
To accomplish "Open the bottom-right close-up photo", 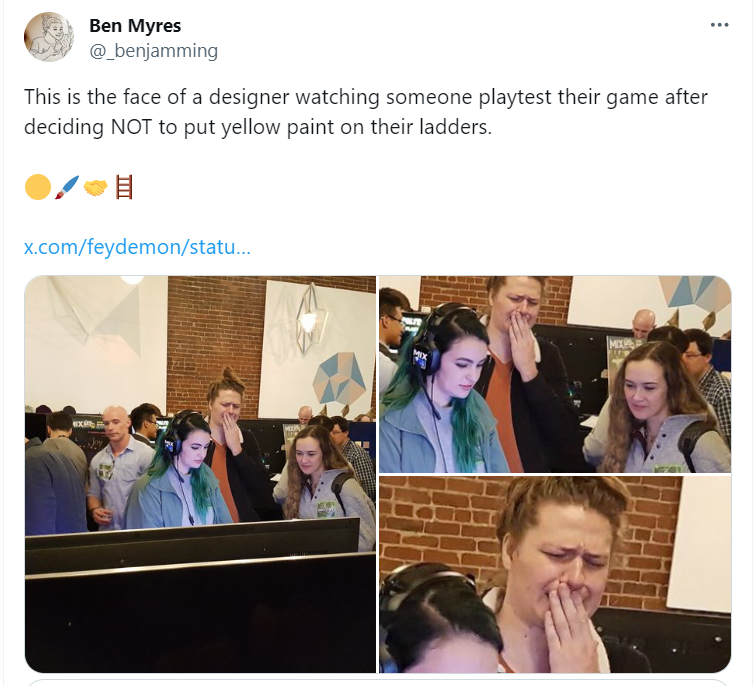I will [x=555, y=574].
